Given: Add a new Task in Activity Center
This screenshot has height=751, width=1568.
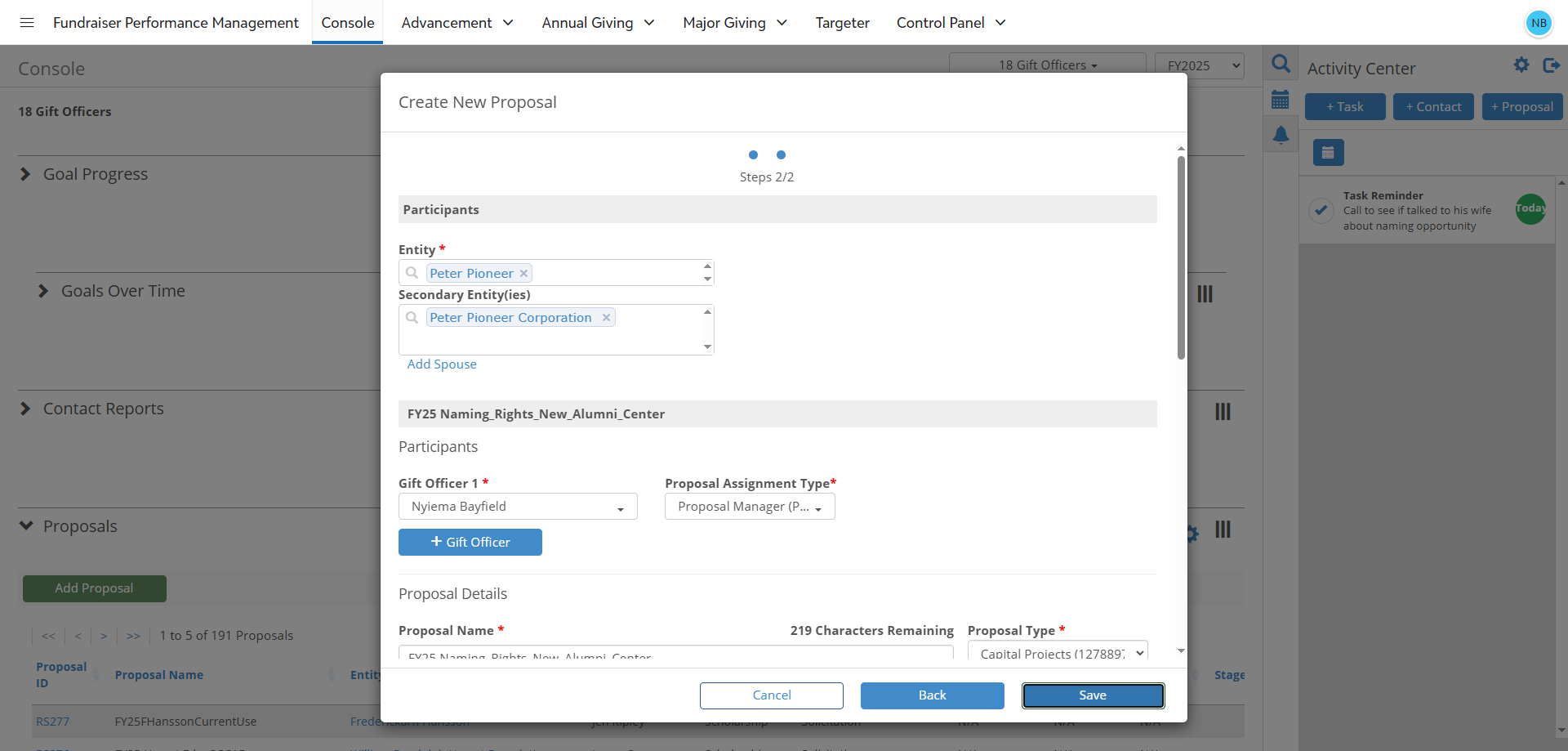Looking at the screenshot, I should tap(1345, 107).
